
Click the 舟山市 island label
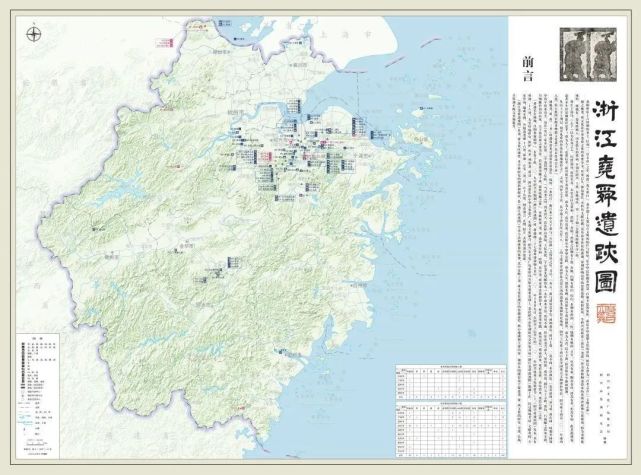click(422, 139)
